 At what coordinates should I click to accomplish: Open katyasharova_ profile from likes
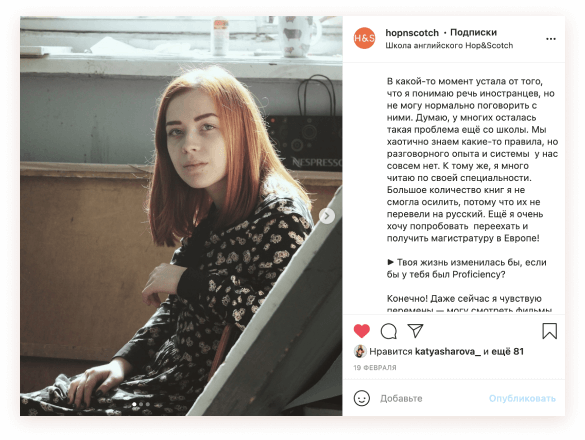(448, 351)
